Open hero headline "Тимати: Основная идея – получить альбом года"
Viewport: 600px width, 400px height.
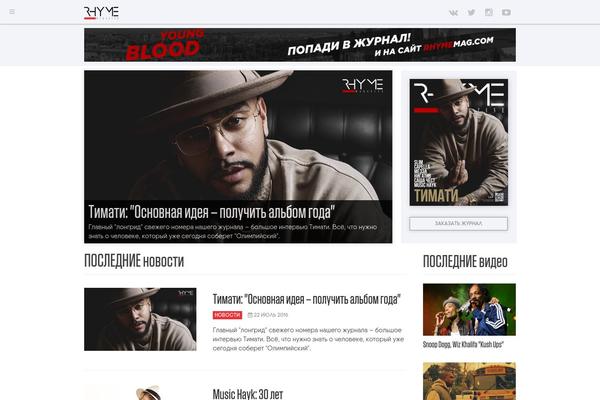tap(212, 212)
